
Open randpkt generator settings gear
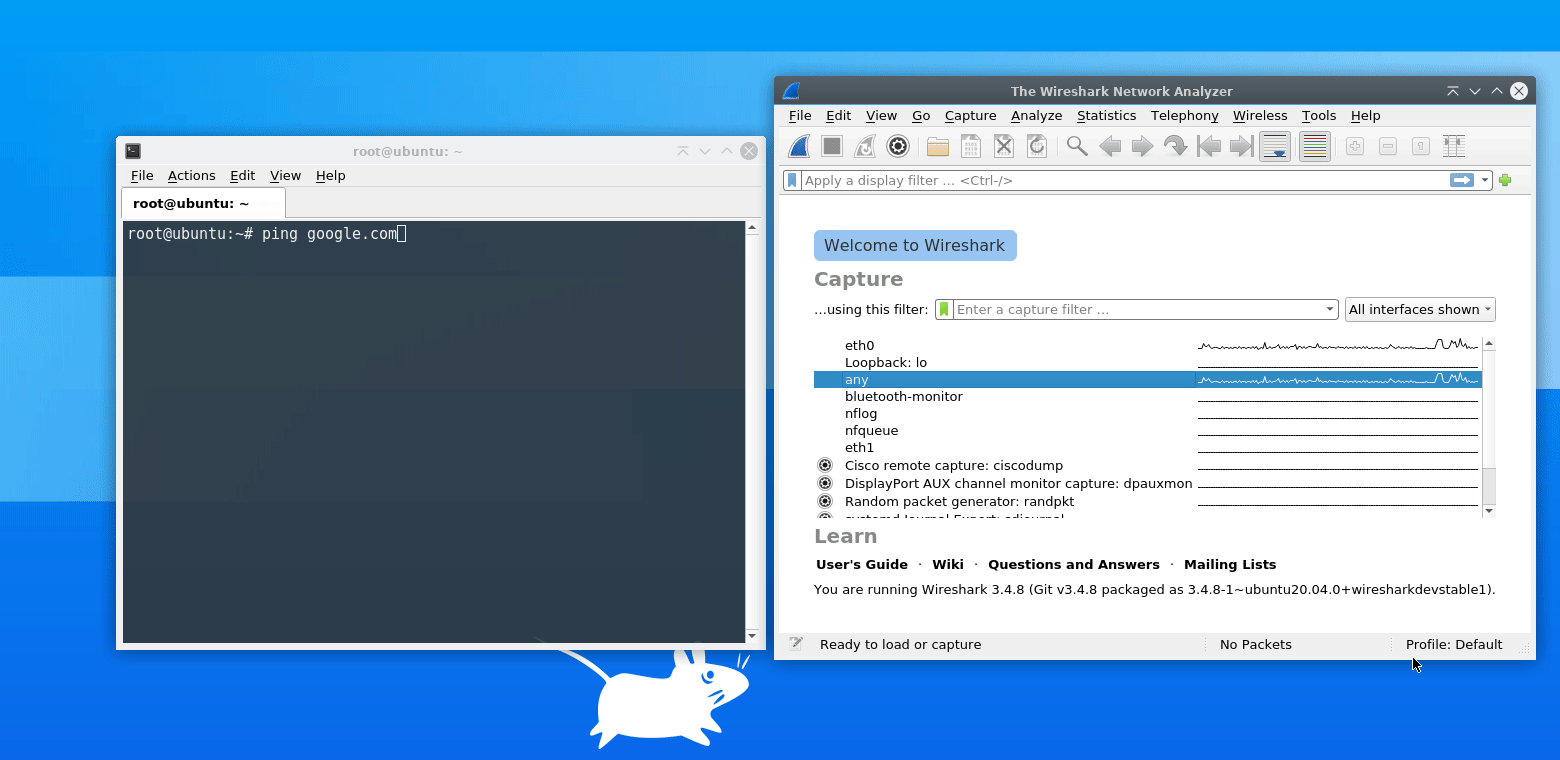825,501
